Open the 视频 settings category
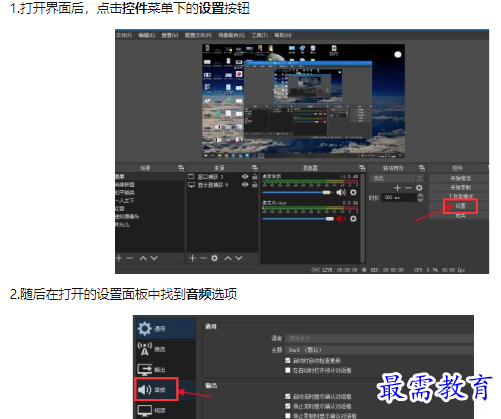Screen dimensions: 501x419 [166, 410]
